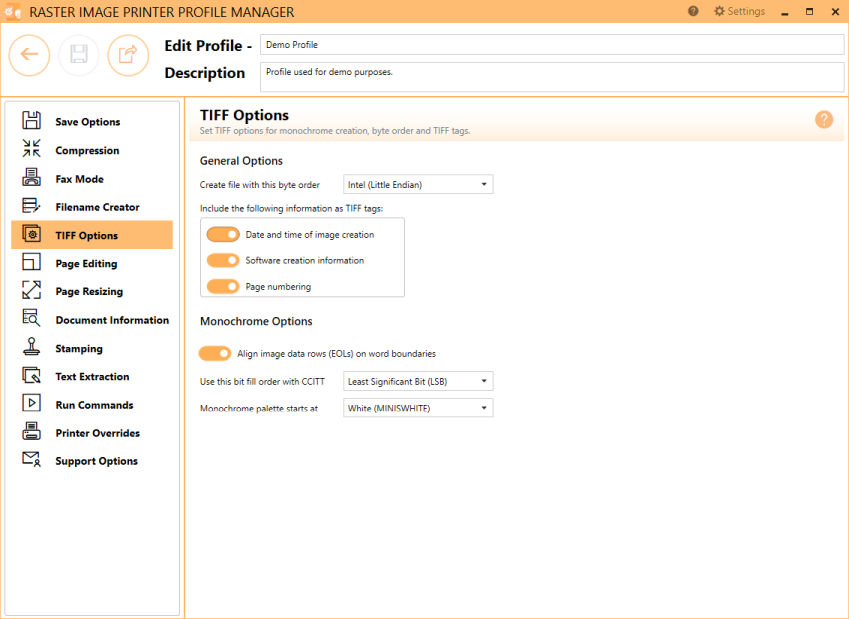Toggle Software creation information tag
849x619 pixels.
click(223, 260)
